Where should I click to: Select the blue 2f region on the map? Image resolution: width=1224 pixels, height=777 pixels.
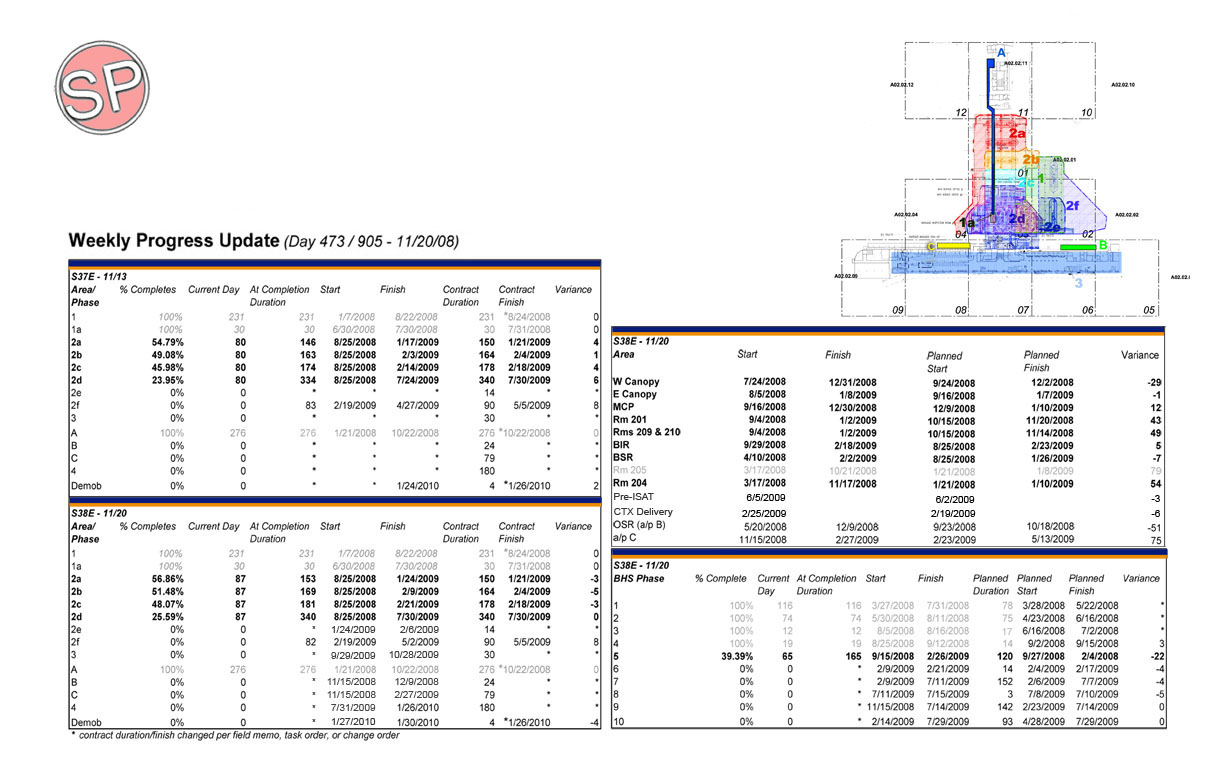point(1072,205)
